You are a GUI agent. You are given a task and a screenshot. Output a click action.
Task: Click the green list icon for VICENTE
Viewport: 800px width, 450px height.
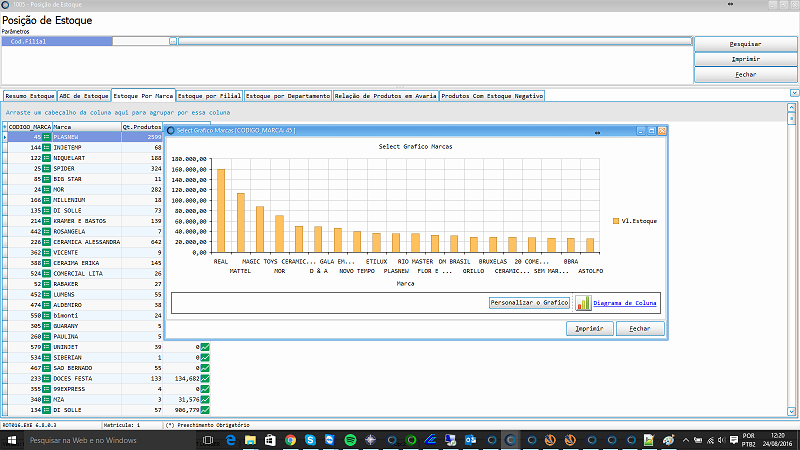pyautogui.click(x=46, y=253)
